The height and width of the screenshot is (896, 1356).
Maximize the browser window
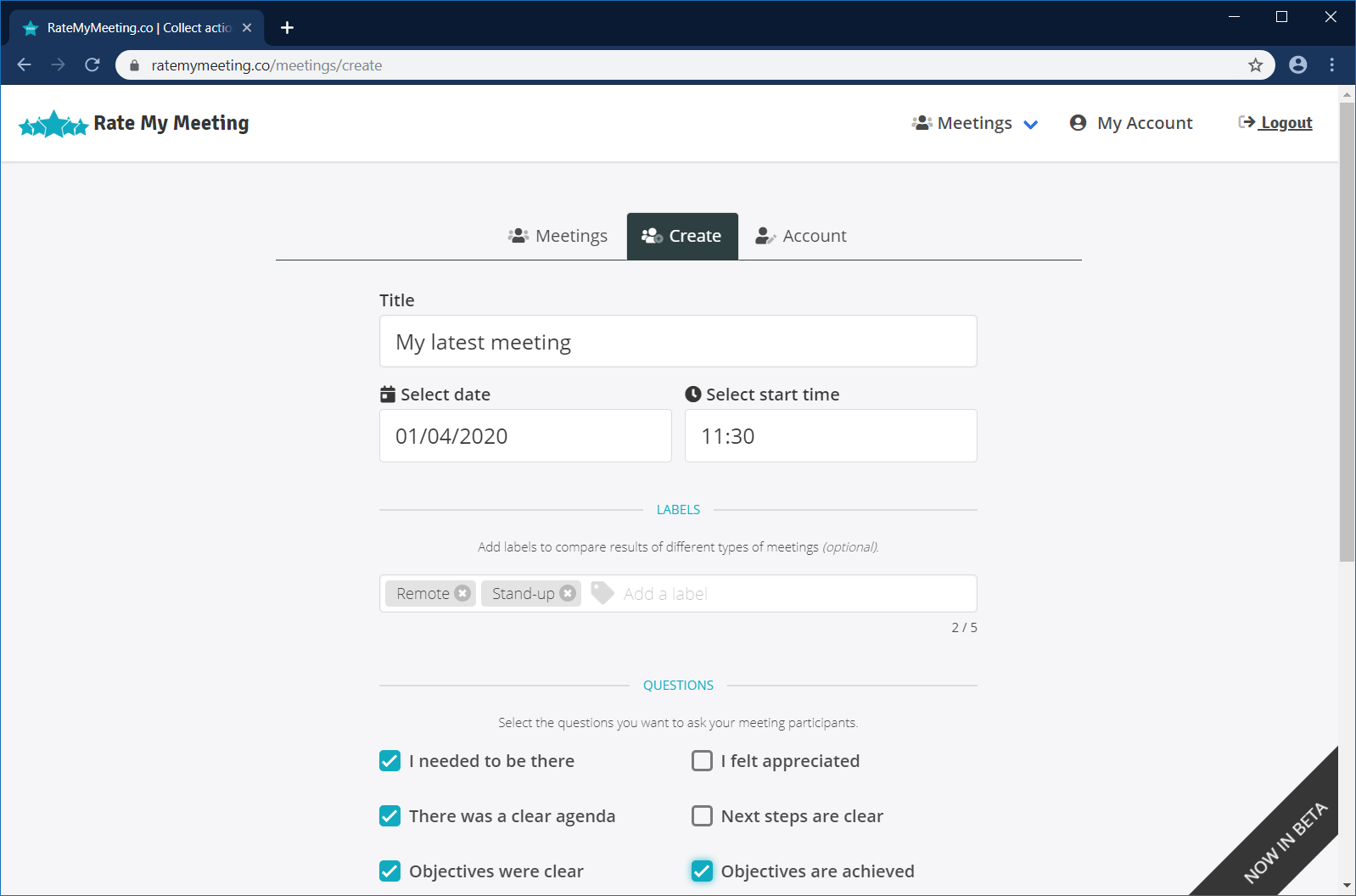click(x=1282, y=17)
